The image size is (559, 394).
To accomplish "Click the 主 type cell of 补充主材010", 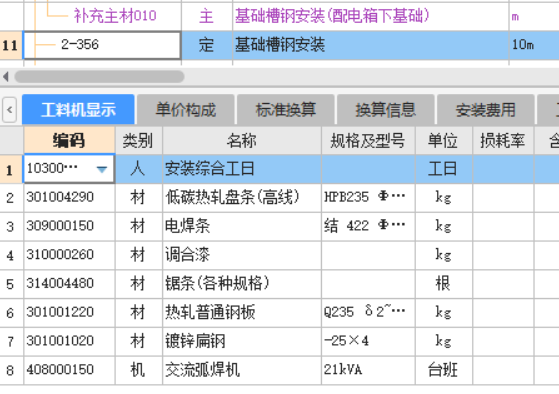I will pos(207,16).
